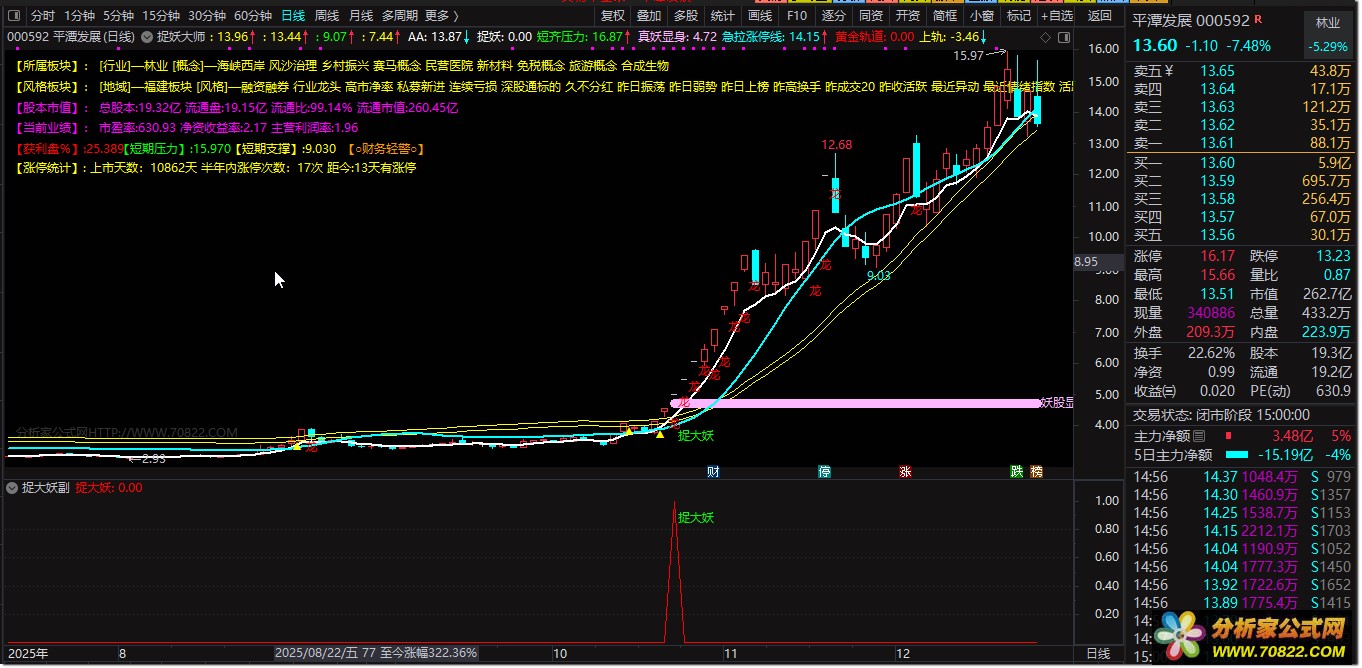Click the 财 finance marker icon
The image size is (1362, 668).
[713, 471]
